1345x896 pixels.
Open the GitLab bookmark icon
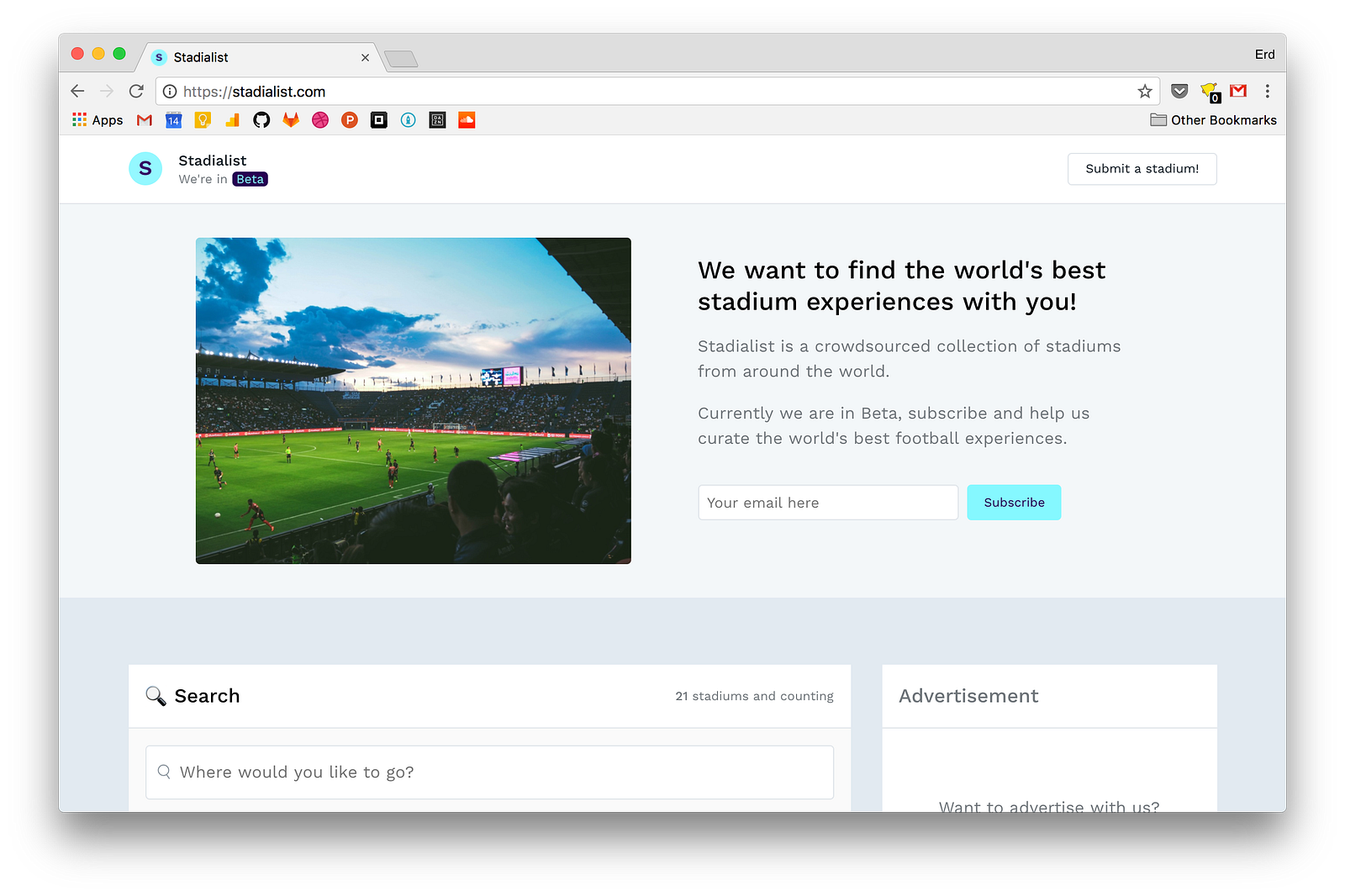(291, 120)
